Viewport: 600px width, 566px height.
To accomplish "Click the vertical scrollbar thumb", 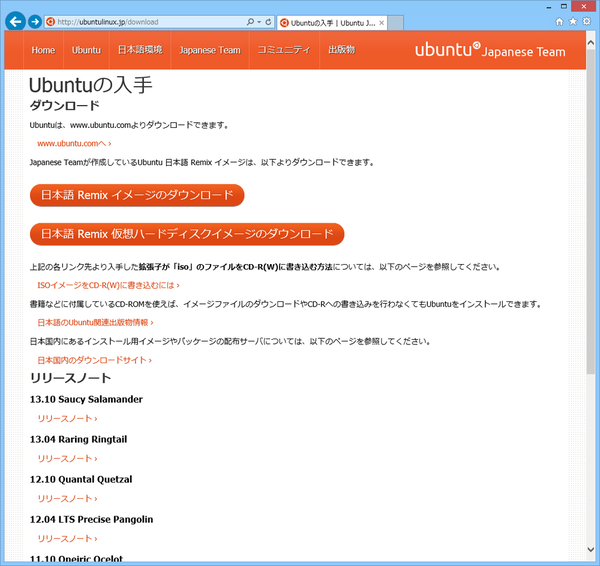I will tap(590, 211).
